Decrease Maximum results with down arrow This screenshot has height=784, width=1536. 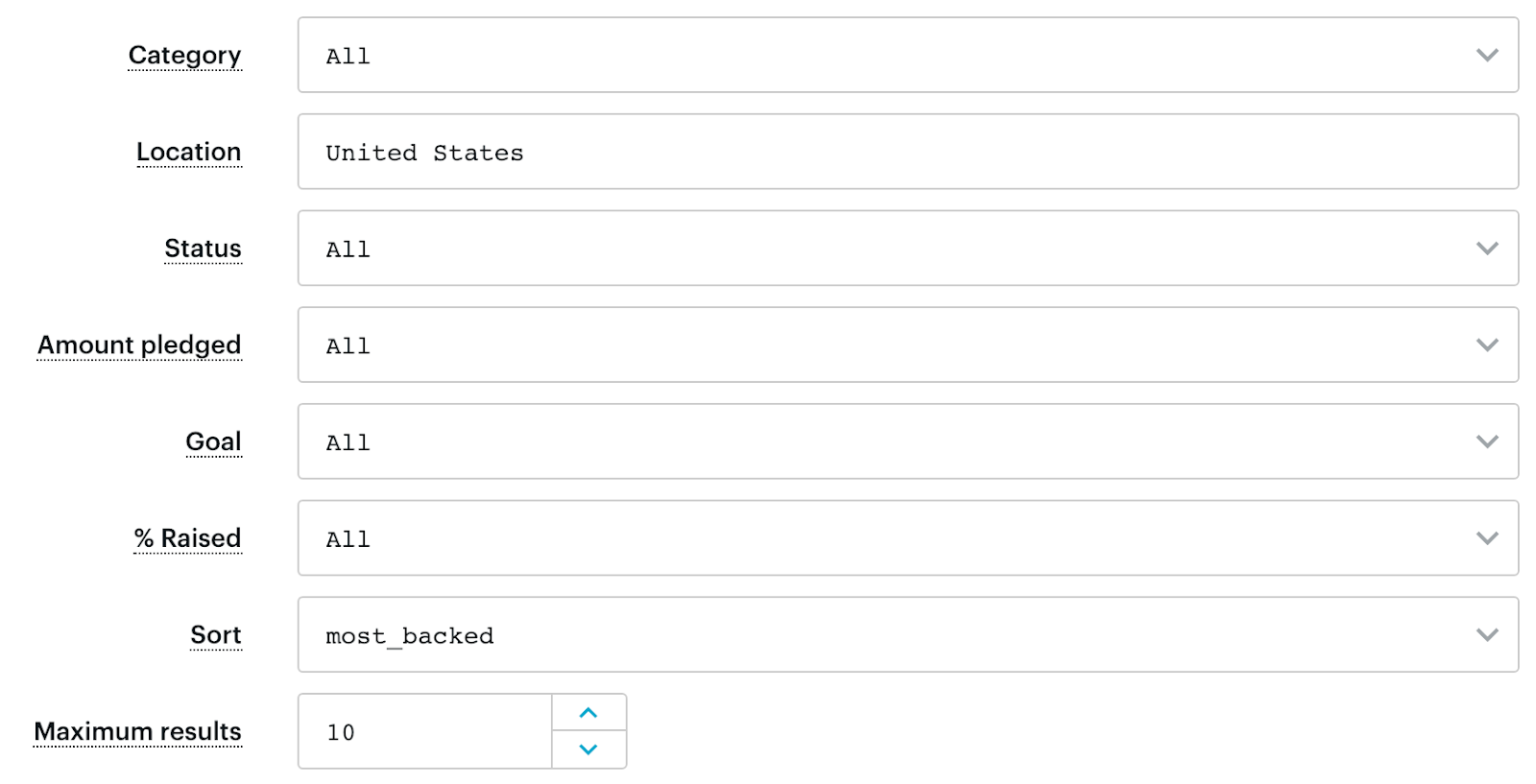588,749
